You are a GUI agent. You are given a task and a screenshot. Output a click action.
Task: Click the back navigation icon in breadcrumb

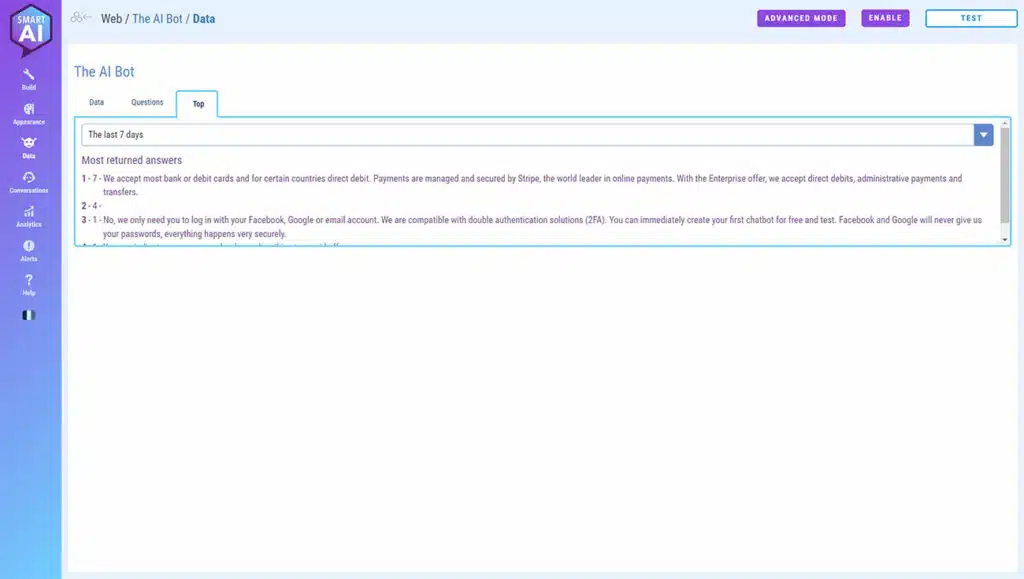tap(81, 18)
